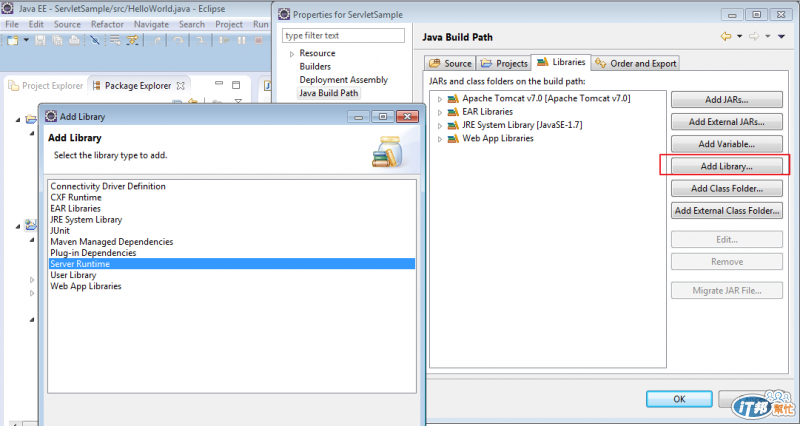This screenshot has height=426, width=800.
Task: Select Connectivity Driver Definition library type
Action: (232, 186)
